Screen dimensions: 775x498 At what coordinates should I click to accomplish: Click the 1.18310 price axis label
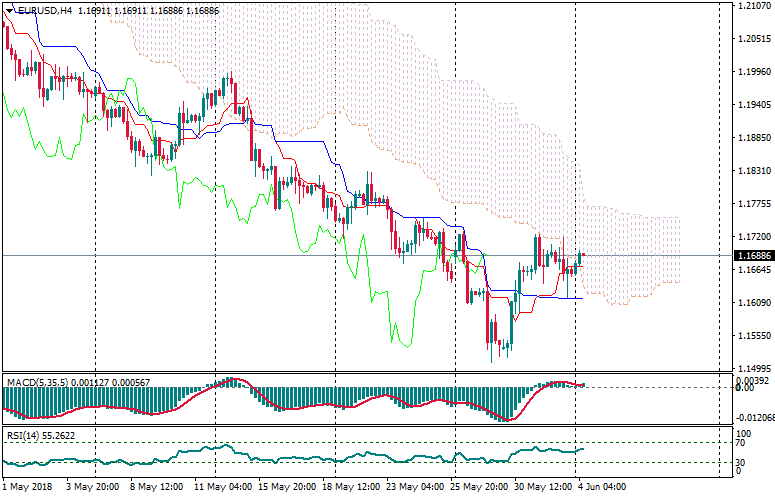click(750, 171)
